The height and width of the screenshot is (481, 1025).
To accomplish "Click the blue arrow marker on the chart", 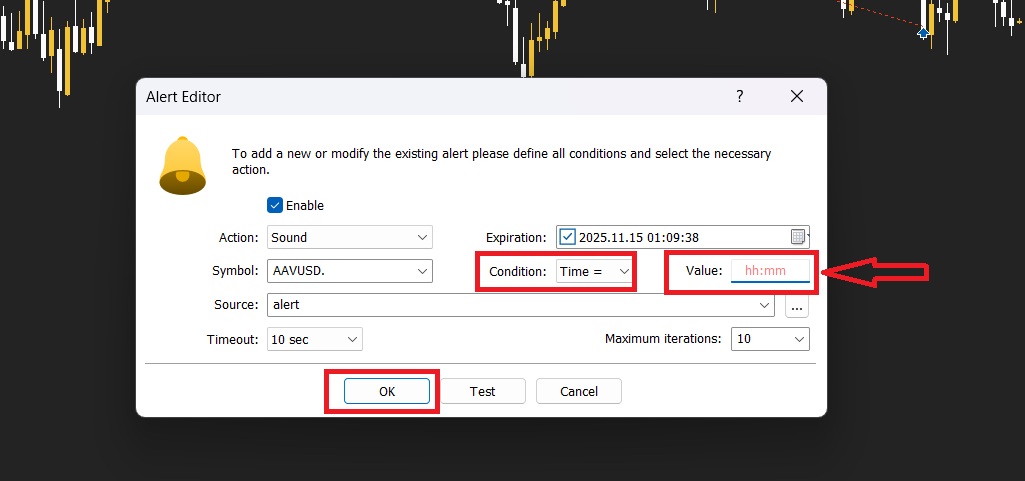I will click(x=923, y=33).
